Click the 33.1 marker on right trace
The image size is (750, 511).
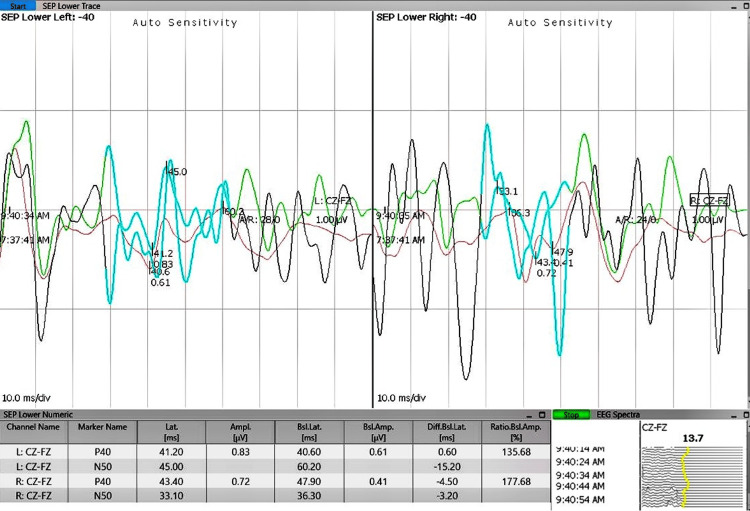tap(508, 191)
